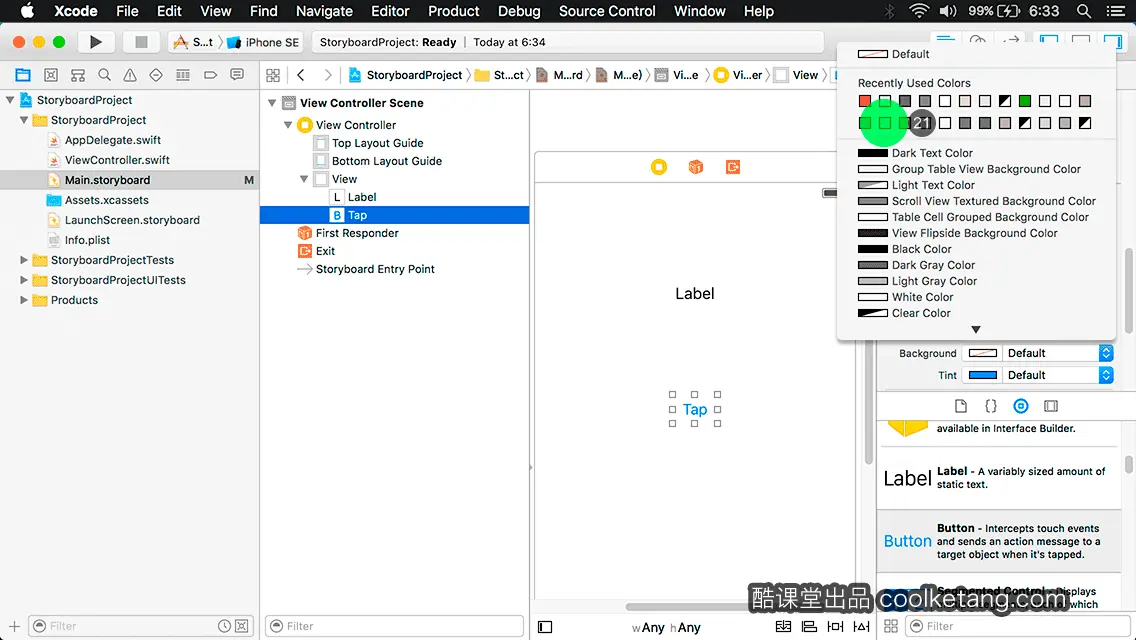Click the First Responder cube dock icon
This screenshot has width=1136, height=640.
tap(696, 167)
